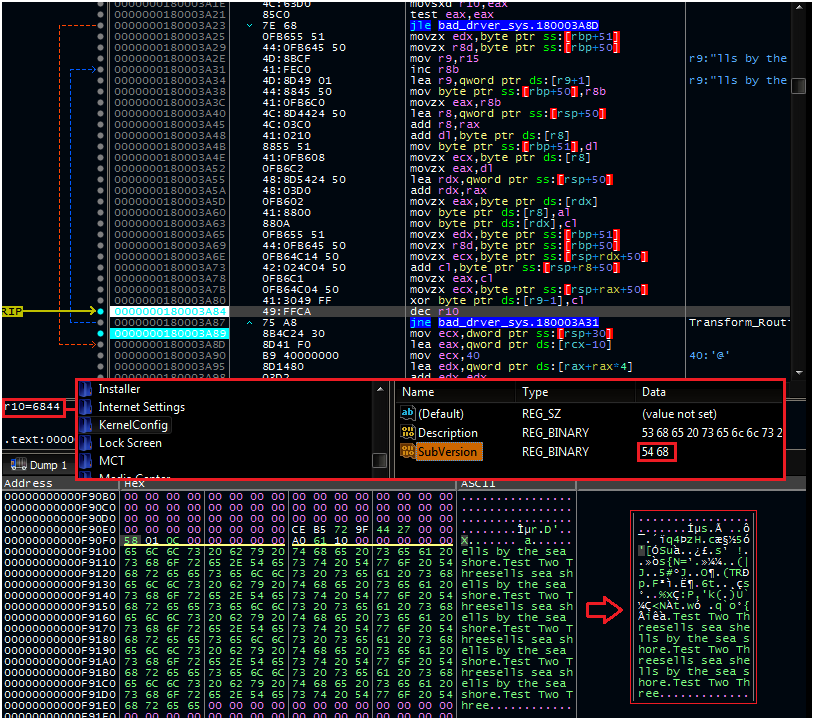Click the opcode bytes '49:FFCA'

(x=287, y=311)
